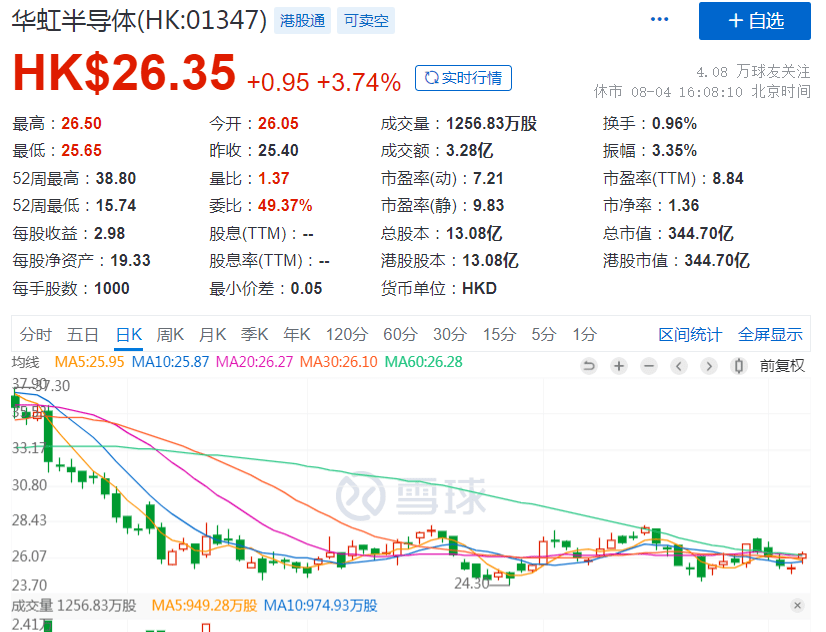Move chart left with the previous arrow icon
826x632 pixels.
coord(679,366)
